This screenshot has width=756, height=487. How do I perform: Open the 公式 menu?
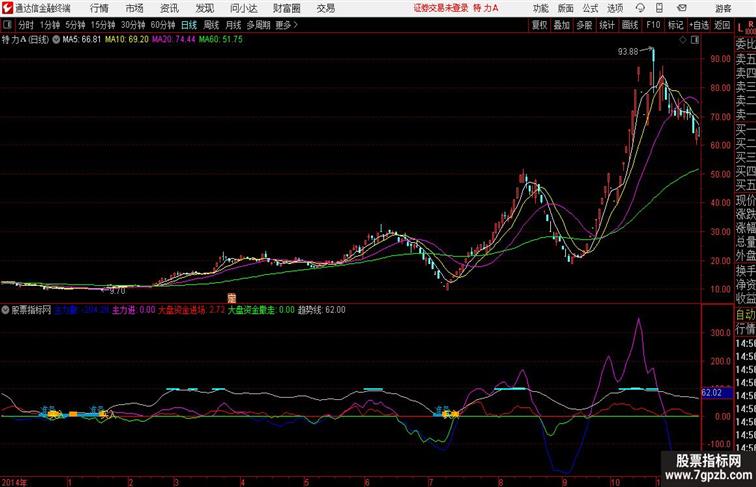coord(590,8)
